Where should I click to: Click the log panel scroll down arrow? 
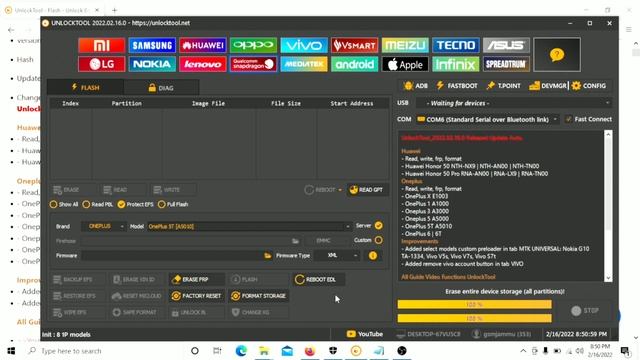[608, 278]
